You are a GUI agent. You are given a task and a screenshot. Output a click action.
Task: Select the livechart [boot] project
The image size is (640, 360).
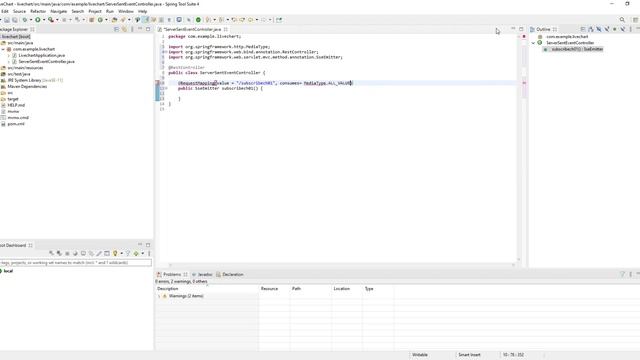coord(16,36)
